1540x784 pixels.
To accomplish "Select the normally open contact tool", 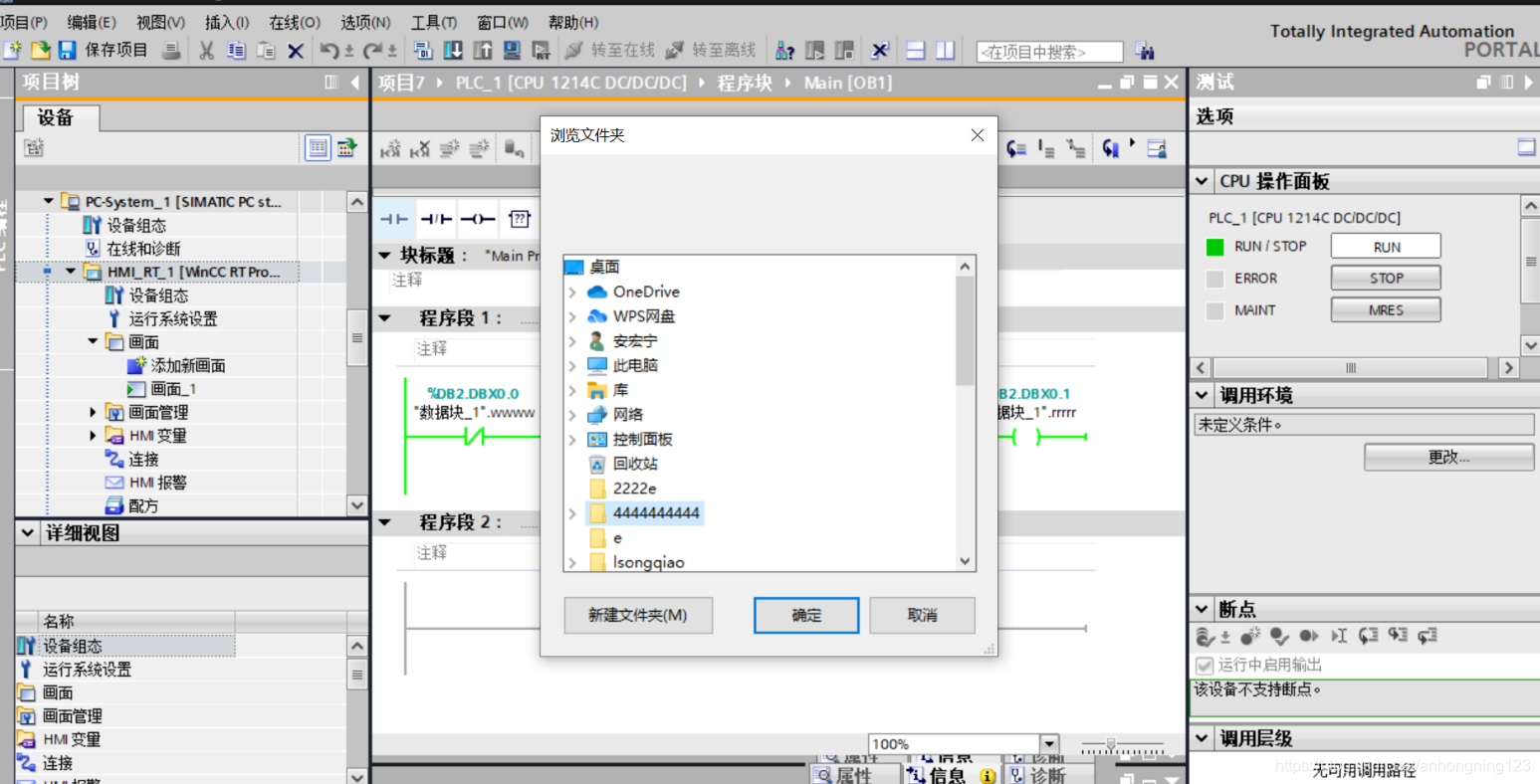I will pyautogui.click(x=394, y=219).
